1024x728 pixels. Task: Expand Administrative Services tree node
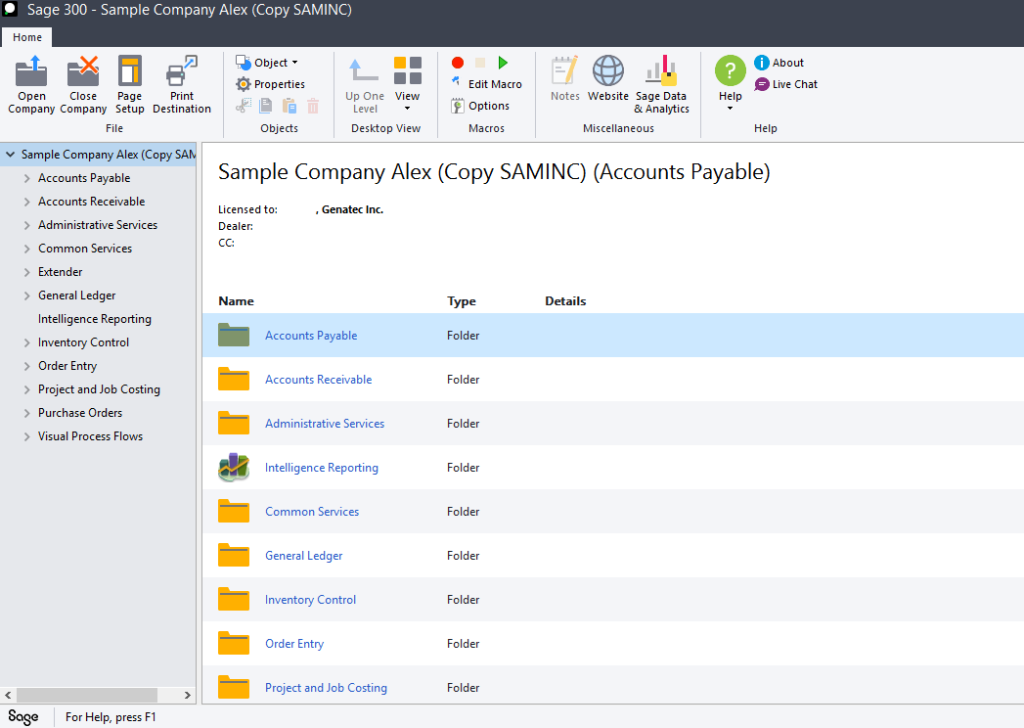click(27, 225)
